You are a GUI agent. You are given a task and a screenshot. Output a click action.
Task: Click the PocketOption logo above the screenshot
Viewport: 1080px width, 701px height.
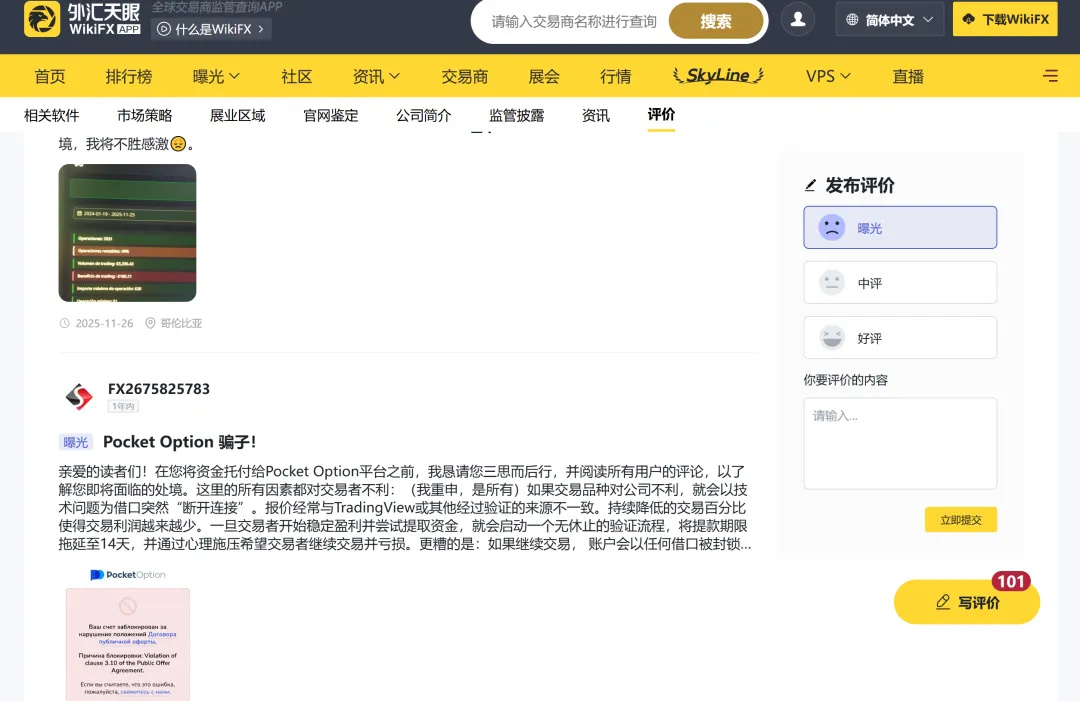click(x=128, y=575)
